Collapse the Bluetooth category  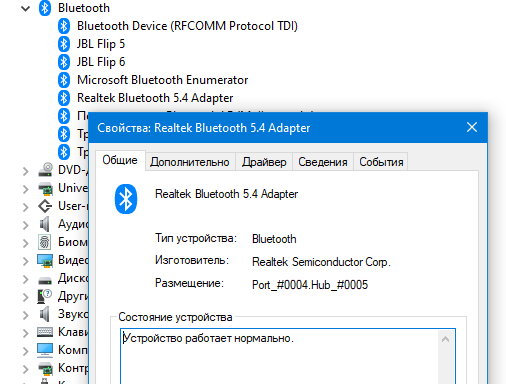click(x=25, y=8)
